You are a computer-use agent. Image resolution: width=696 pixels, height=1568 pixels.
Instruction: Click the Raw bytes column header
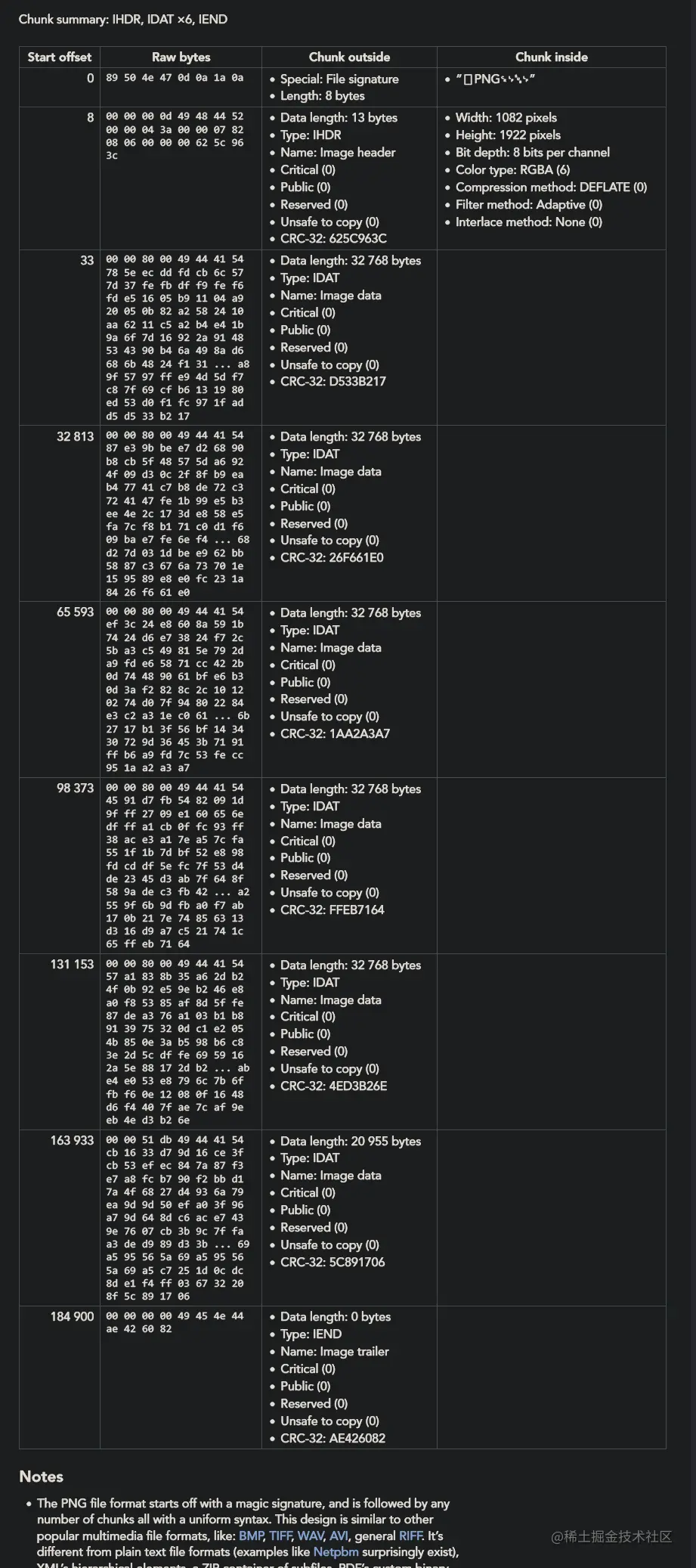click(x=181, y=57)
